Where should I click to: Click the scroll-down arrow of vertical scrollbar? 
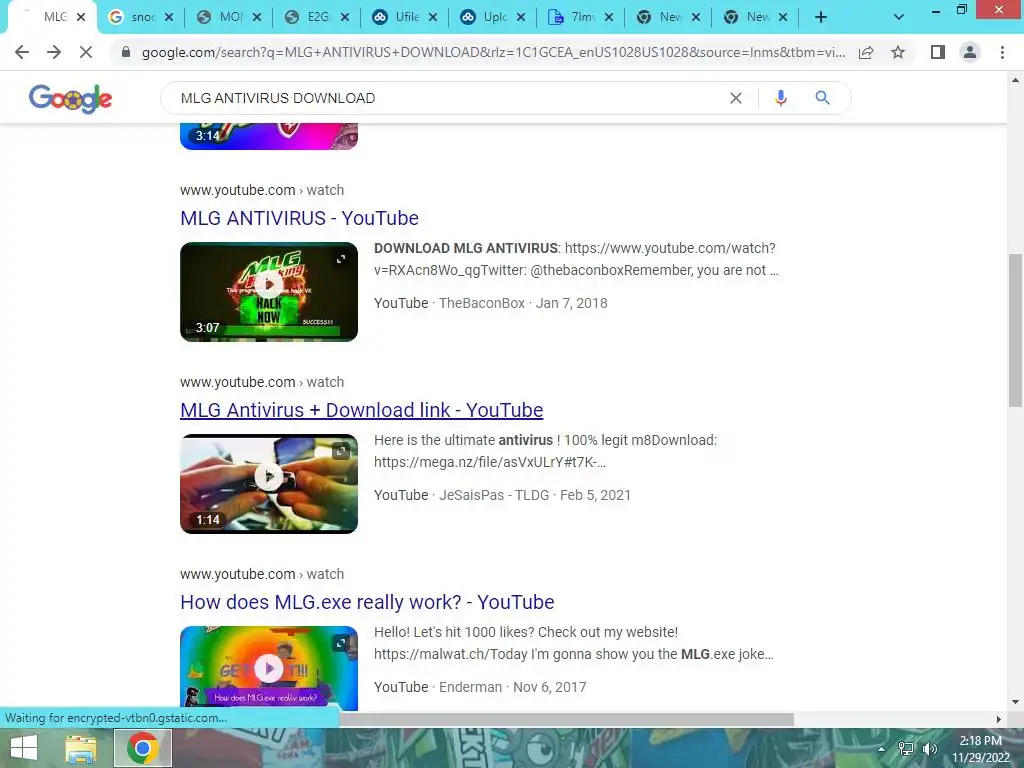(1015, 702)
